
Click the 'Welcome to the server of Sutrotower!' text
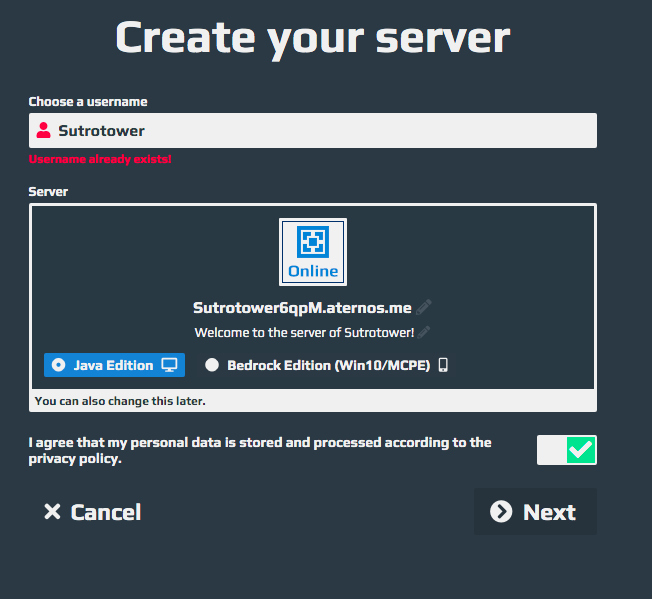pyautogui.click(x=304, y=333)
